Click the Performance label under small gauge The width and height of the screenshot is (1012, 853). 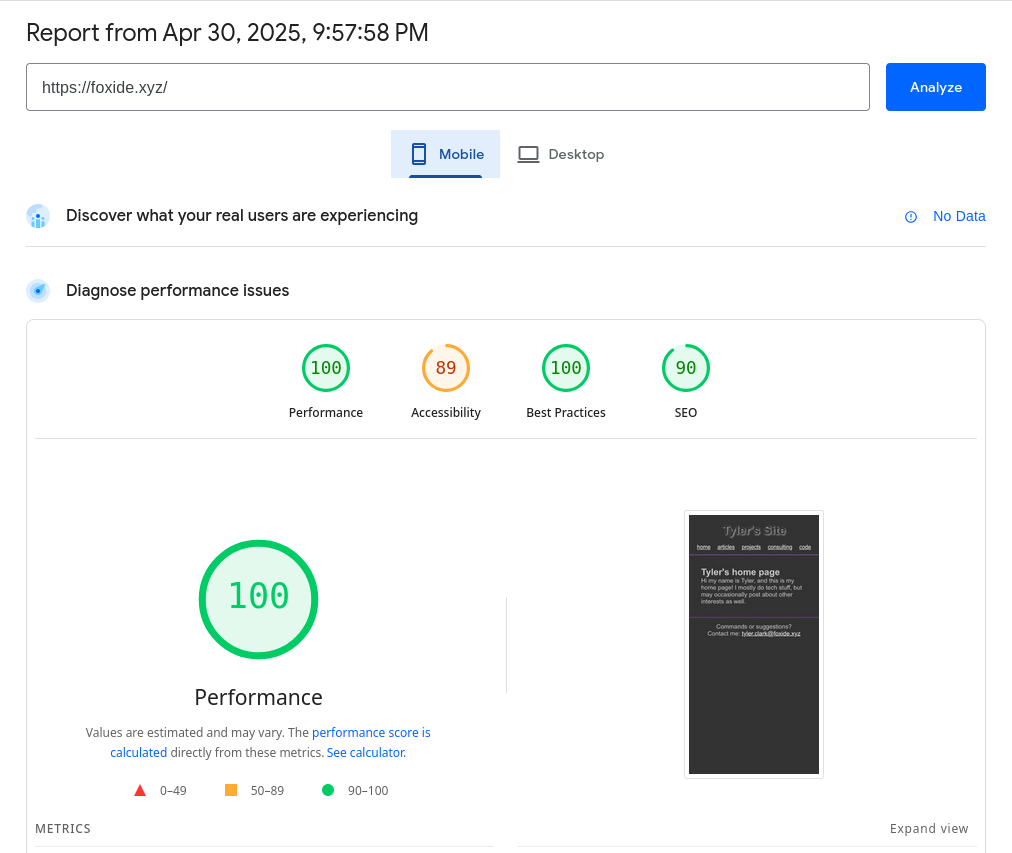click(326, 412)
